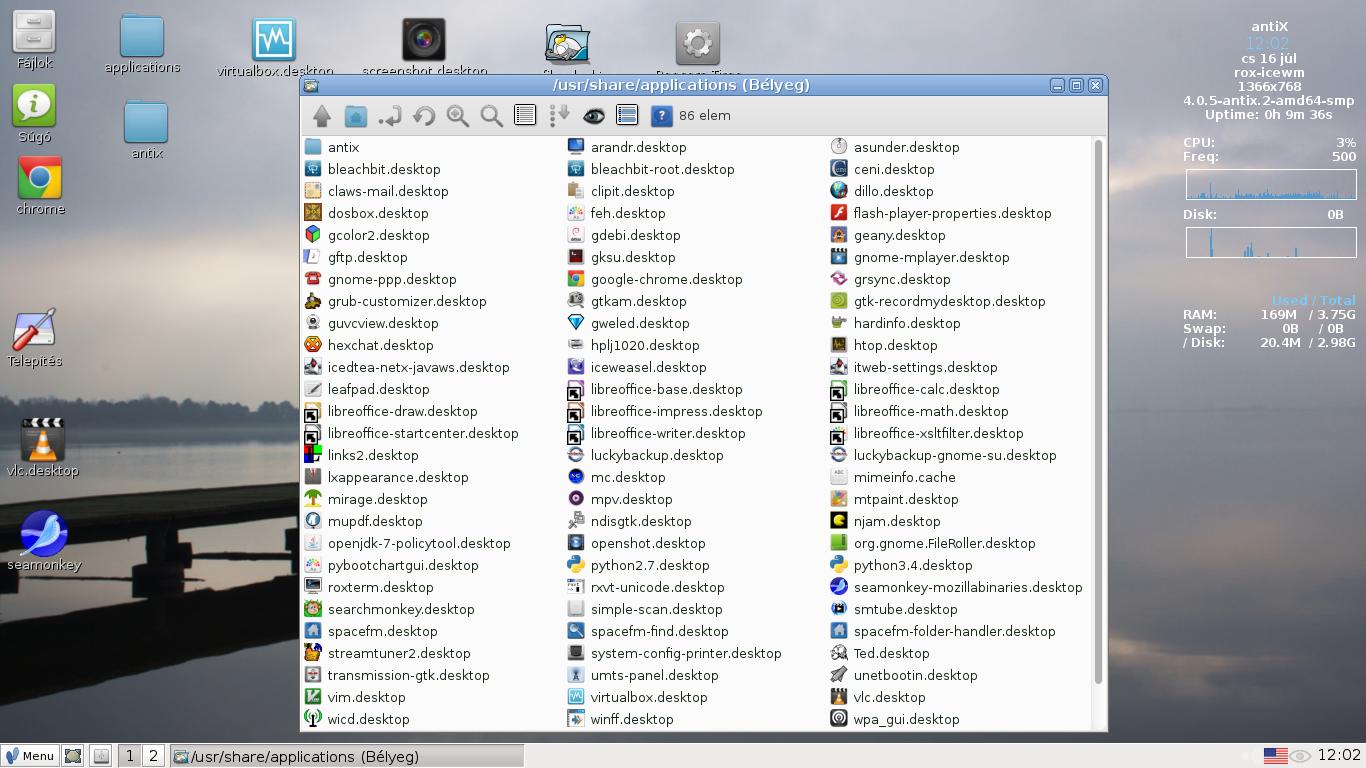This screenshot has height=768, width=1366.
Task: Select google-chrome.desktop entry
Action: click(655, 279)
